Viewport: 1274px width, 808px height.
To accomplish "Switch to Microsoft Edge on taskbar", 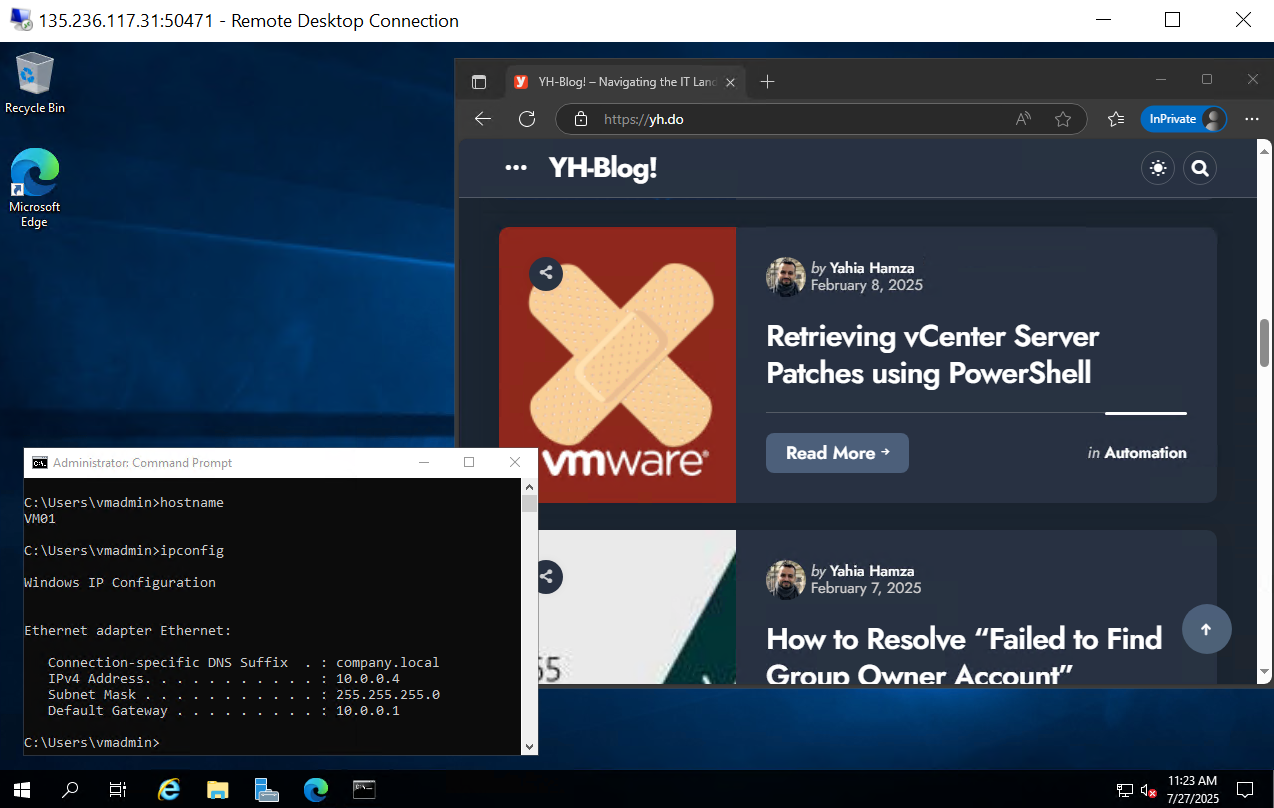I will tap(315, 789).
